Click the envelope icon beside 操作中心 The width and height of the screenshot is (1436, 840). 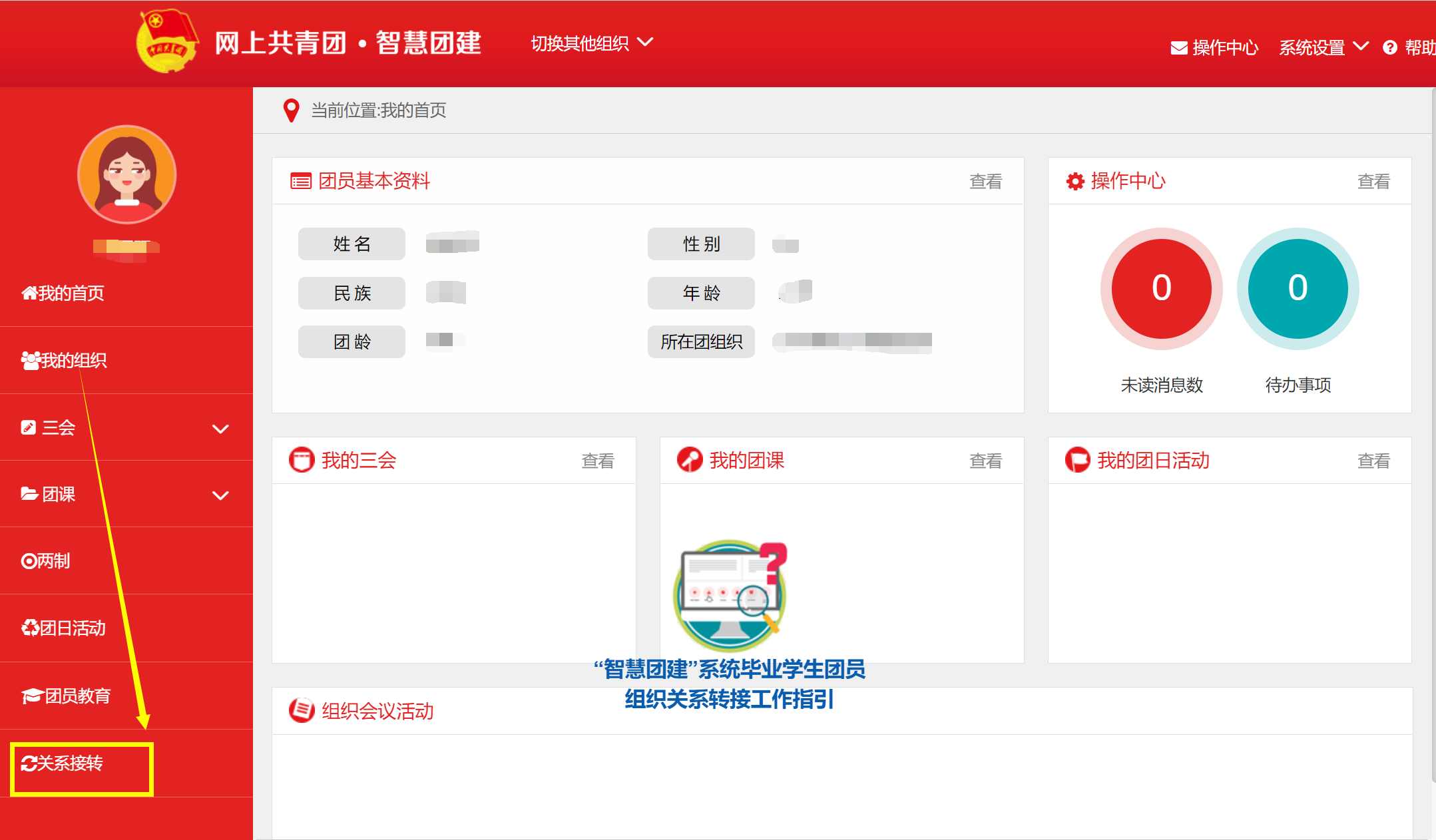[x=1179, y=48]
